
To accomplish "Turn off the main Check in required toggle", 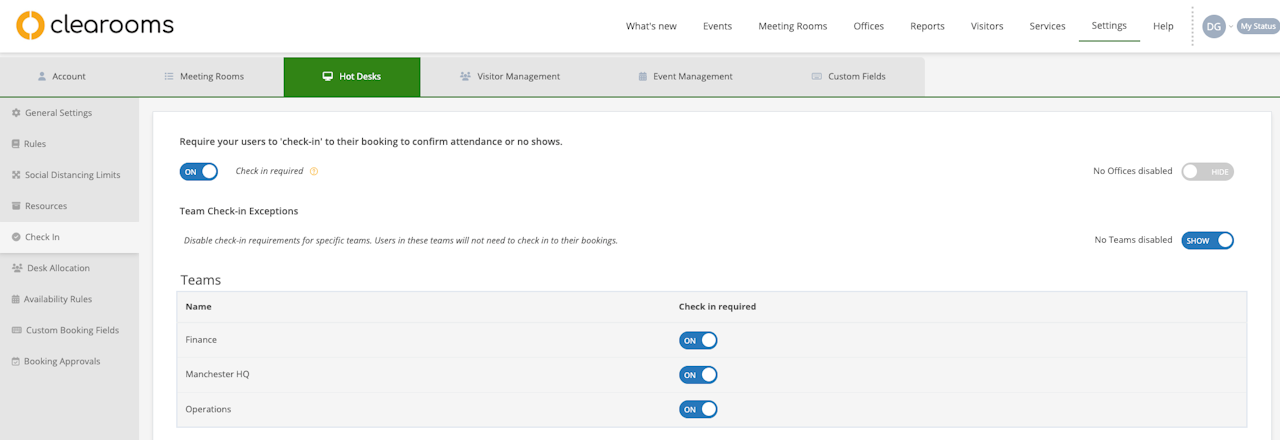I will tap(199, 171).
